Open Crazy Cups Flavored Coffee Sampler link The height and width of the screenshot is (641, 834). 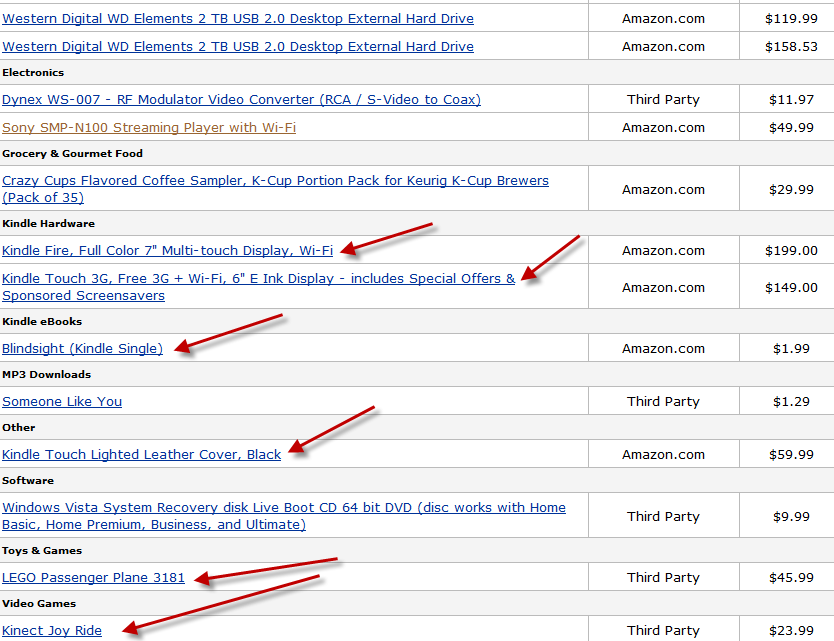275,181
